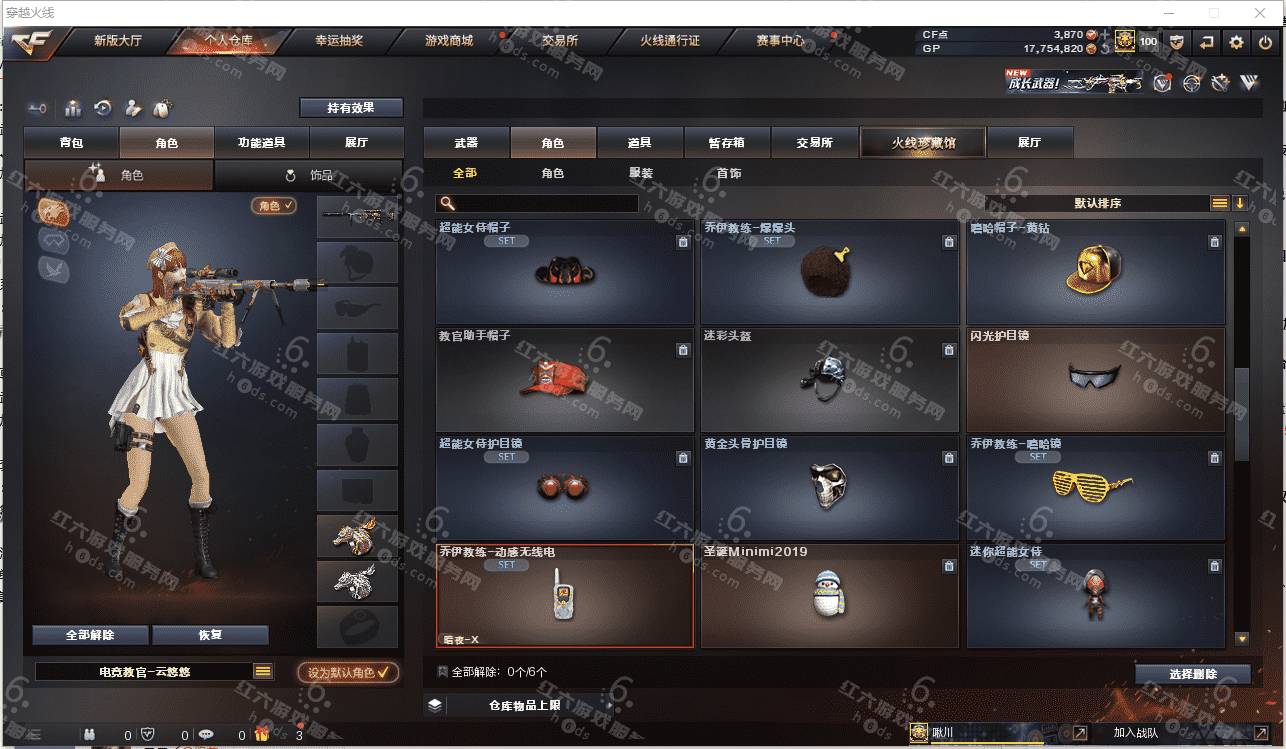Image resolution: width=1286 pixels, height=749 pixels.
Task: Click the 成长武器 banner icon
Action: 1074,82
